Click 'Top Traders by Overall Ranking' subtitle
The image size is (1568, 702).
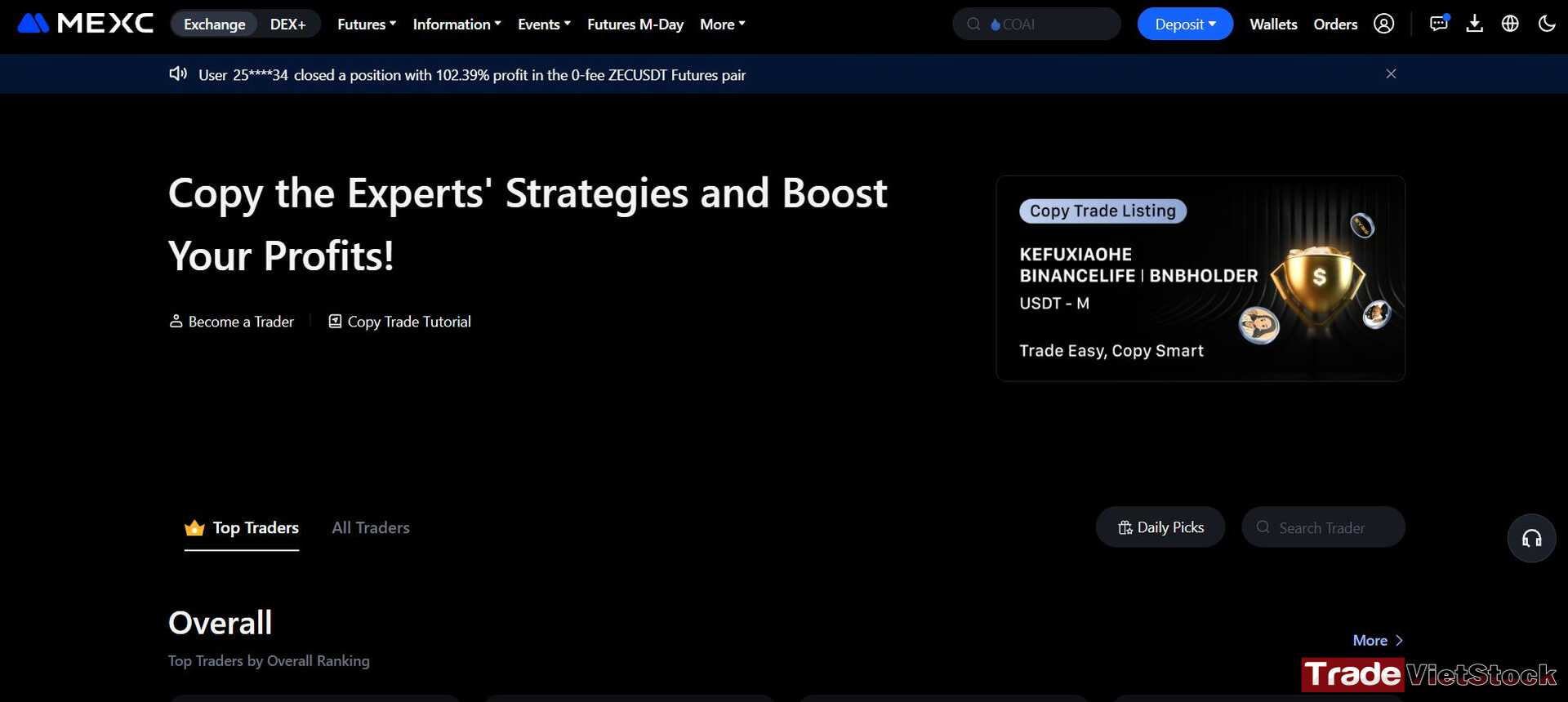click(269, 661)
